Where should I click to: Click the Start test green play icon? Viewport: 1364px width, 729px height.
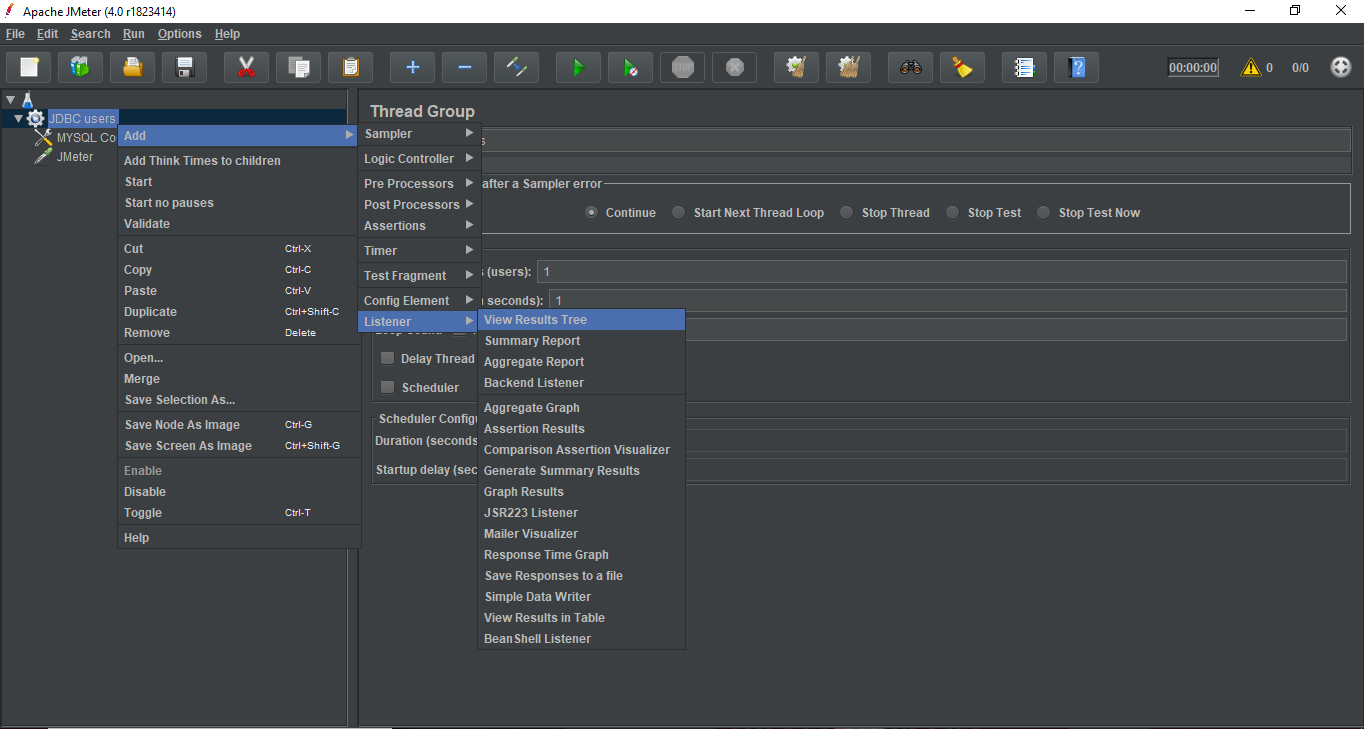578,68
